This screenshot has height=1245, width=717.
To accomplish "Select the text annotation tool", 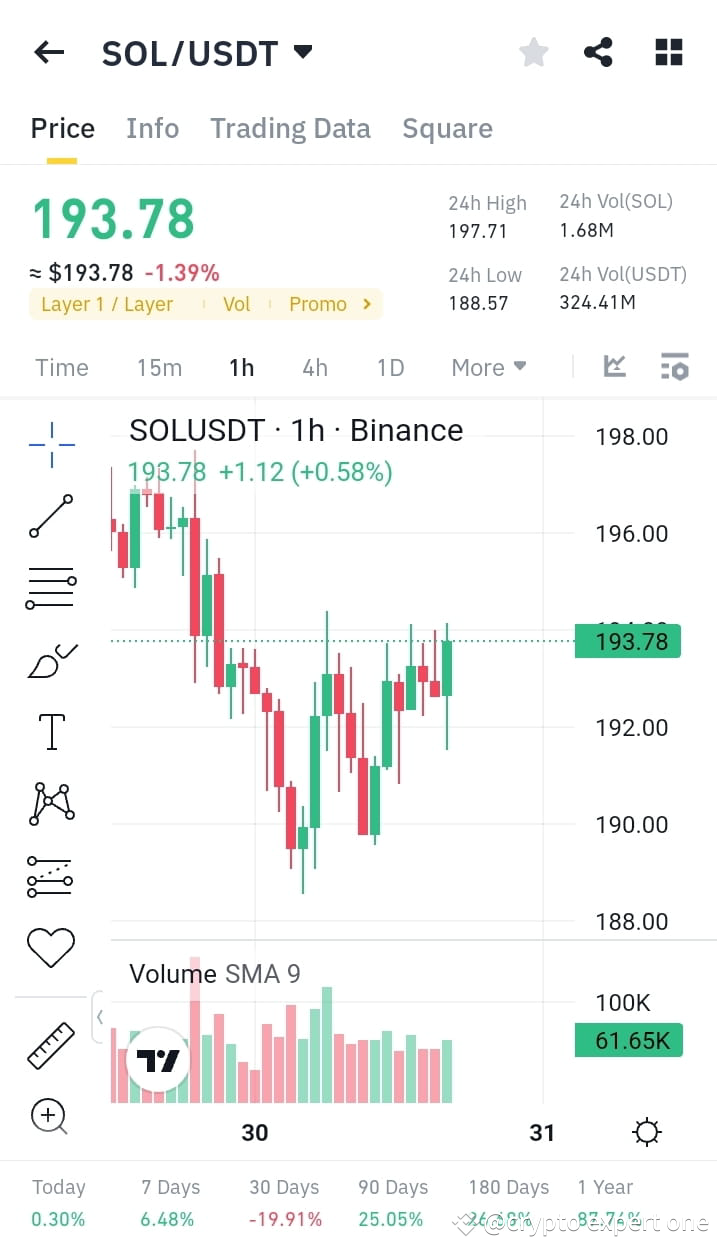I will click(x=50, y=731).
